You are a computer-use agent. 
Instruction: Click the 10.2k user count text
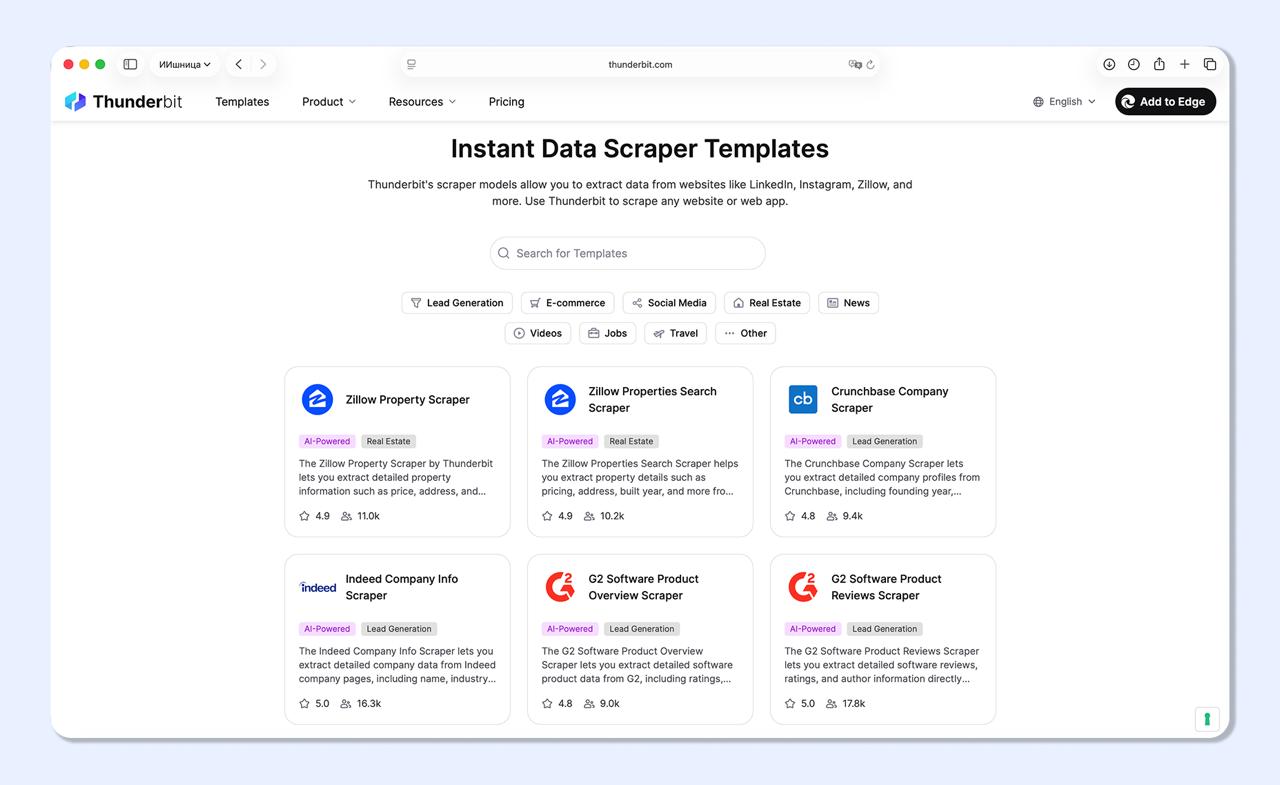[611, 516]
